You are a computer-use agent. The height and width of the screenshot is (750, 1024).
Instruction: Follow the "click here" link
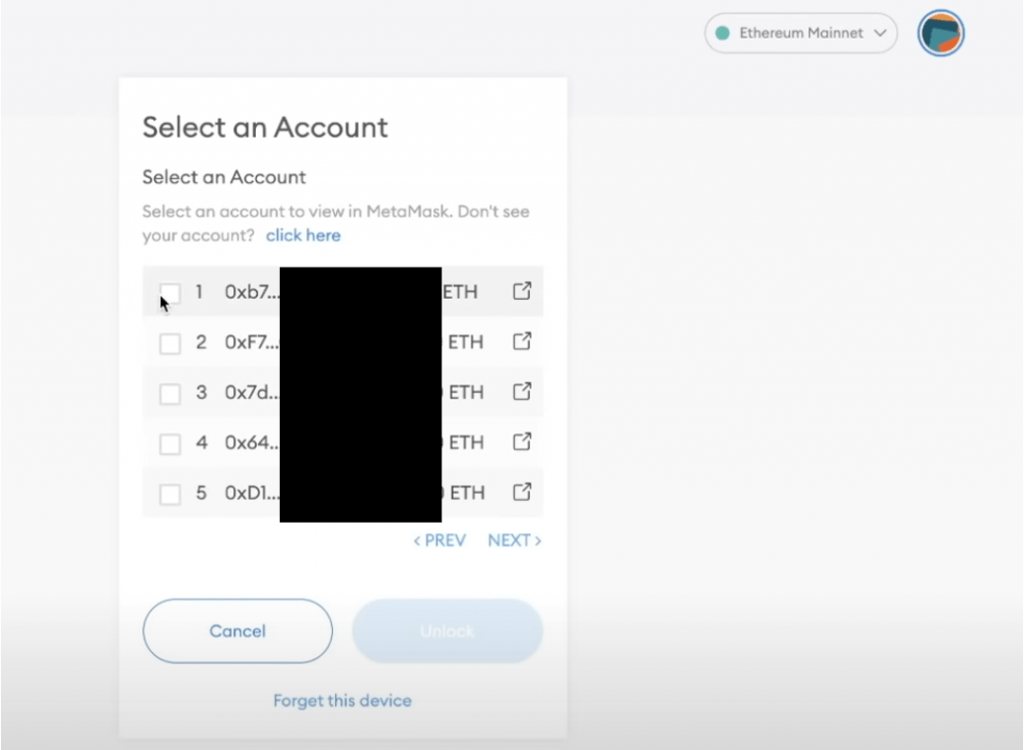303,236
